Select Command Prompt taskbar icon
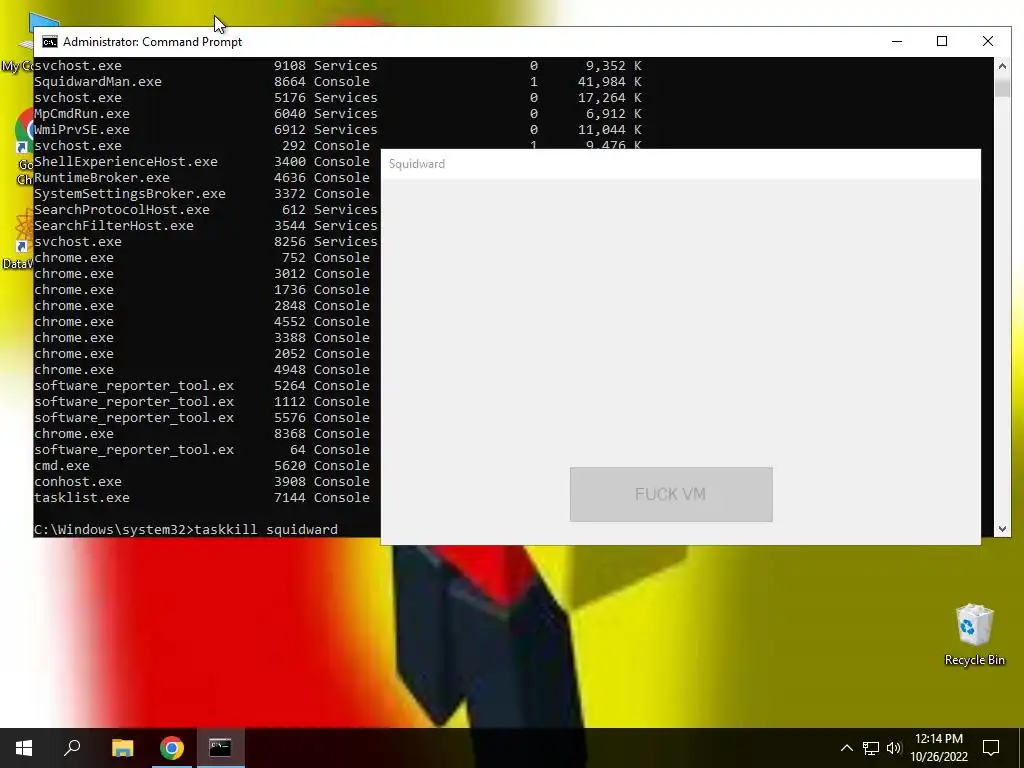Image resolution: width=1024 pixels, height=768 pixels. [x=220, y=748]
